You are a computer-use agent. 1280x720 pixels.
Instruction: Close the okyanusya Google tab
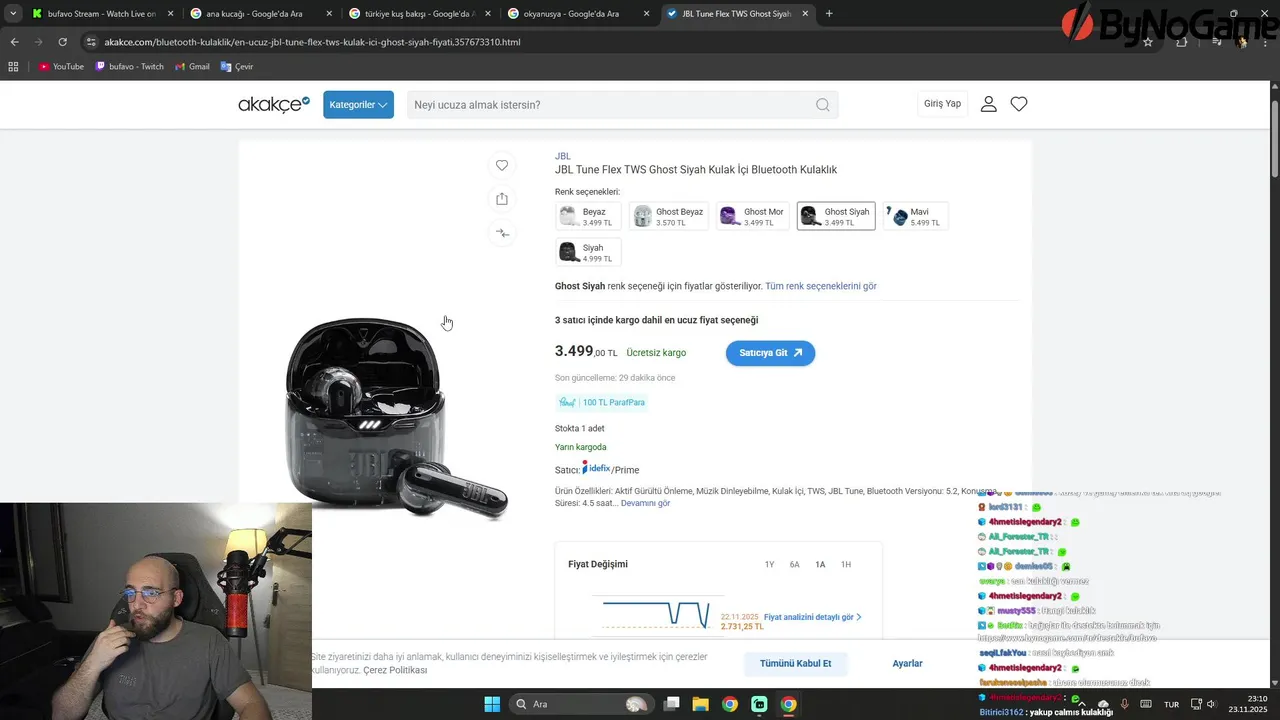(647, 14)
